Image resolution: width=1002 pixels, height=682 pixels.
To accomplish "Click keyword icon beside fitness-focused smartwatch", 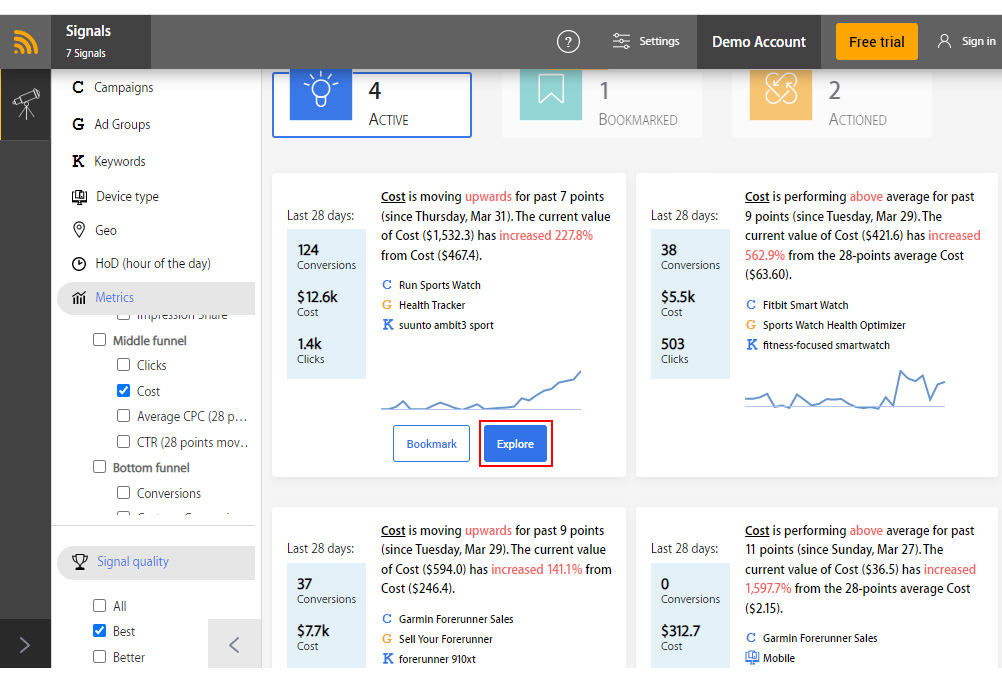I will tap(752, 345).
